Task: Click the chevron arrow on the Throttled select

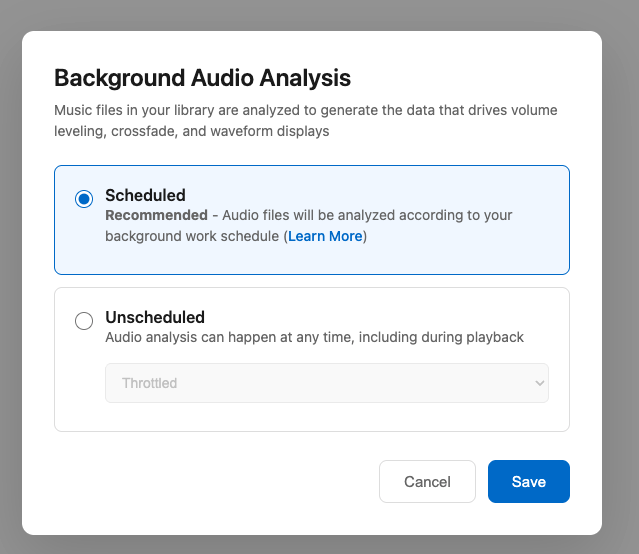Action: pos(539,383)
